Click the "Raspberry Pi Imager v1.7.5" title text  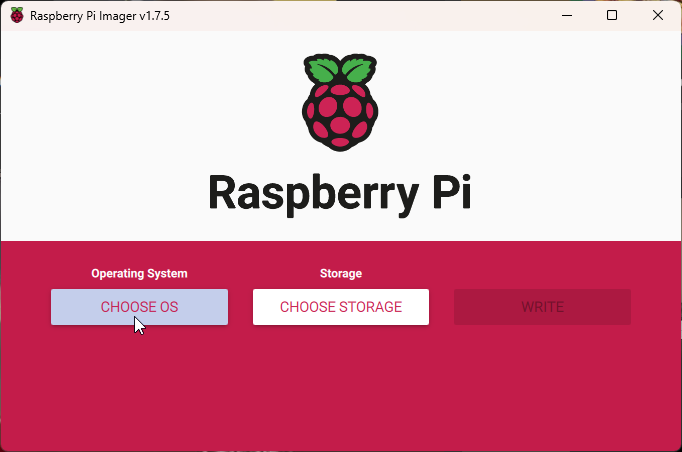pyautogui.click(x=100, y=16)
